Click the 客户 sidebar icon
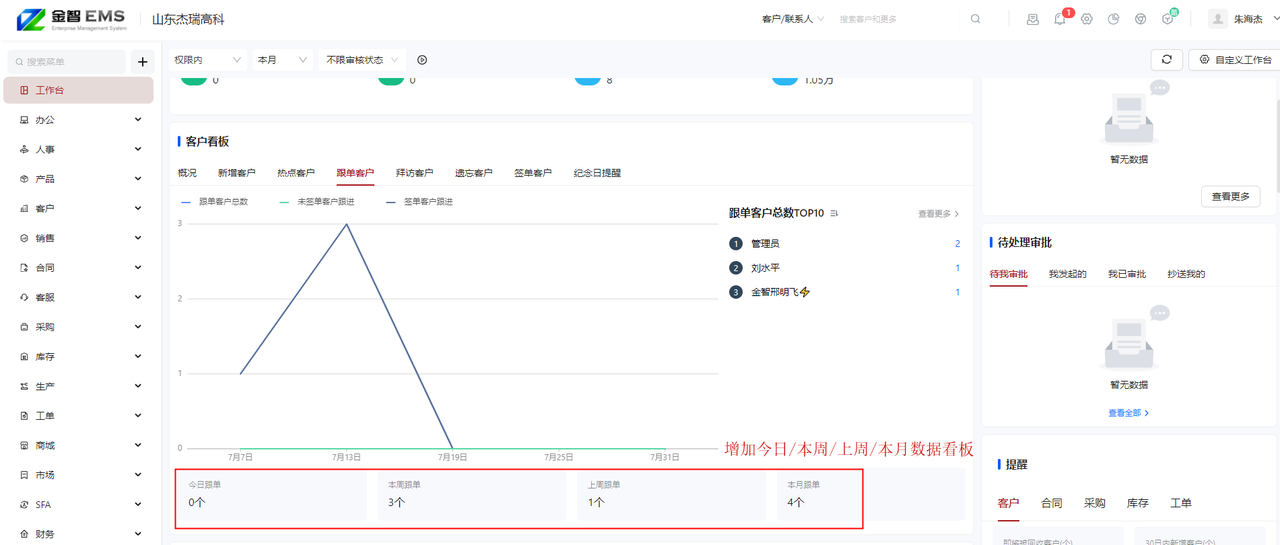1280x545 pixels. (24, 208)
